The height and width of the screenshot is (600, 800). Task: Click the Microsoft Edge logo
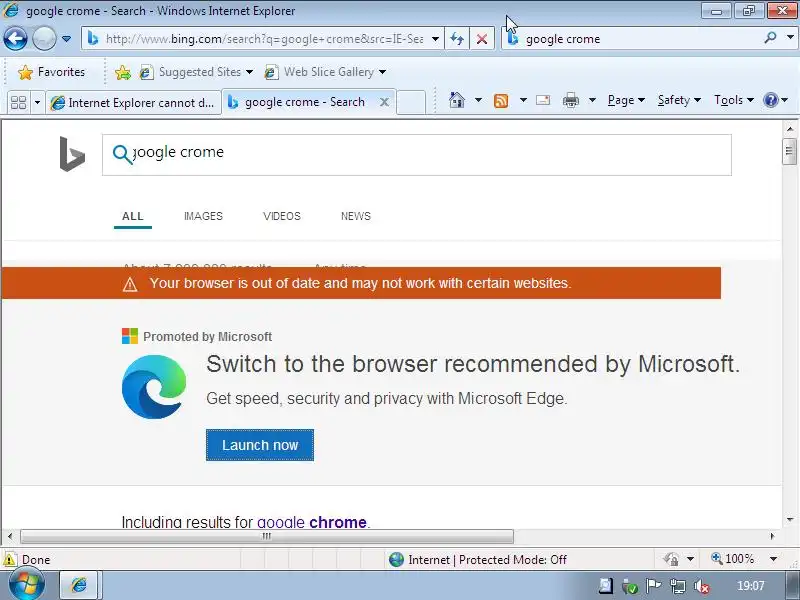[154, 387]
